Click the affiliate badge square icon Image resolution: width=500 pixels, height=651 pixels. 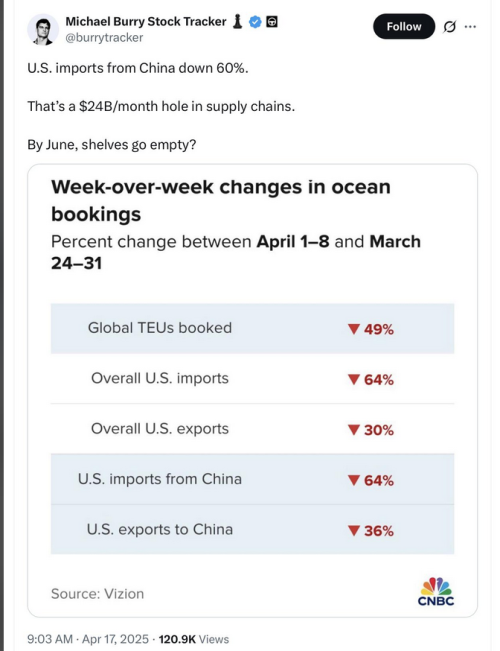[x=272, y=22]
